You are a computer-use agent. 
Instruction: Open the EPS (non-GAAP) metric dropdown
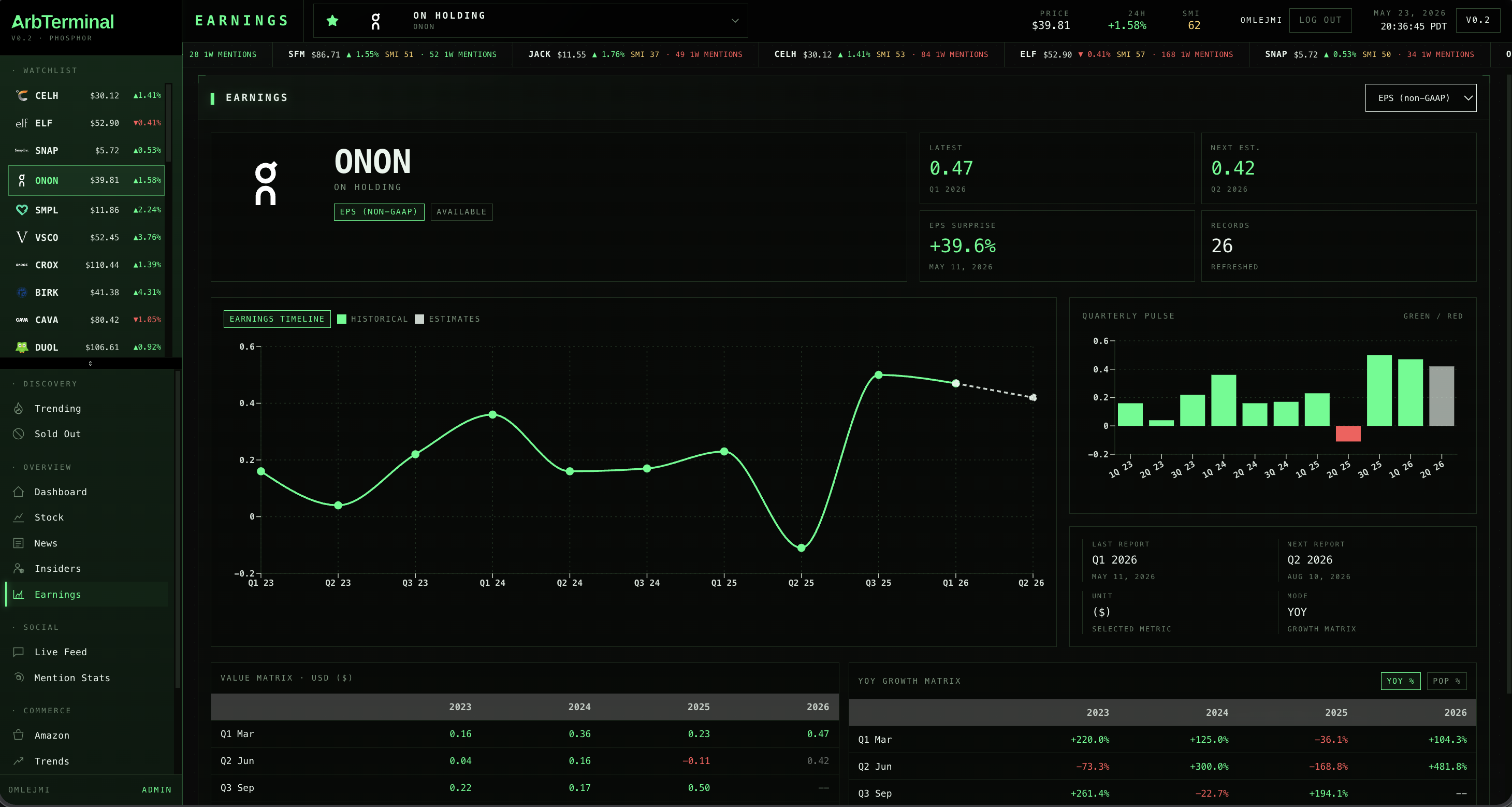1420,98
